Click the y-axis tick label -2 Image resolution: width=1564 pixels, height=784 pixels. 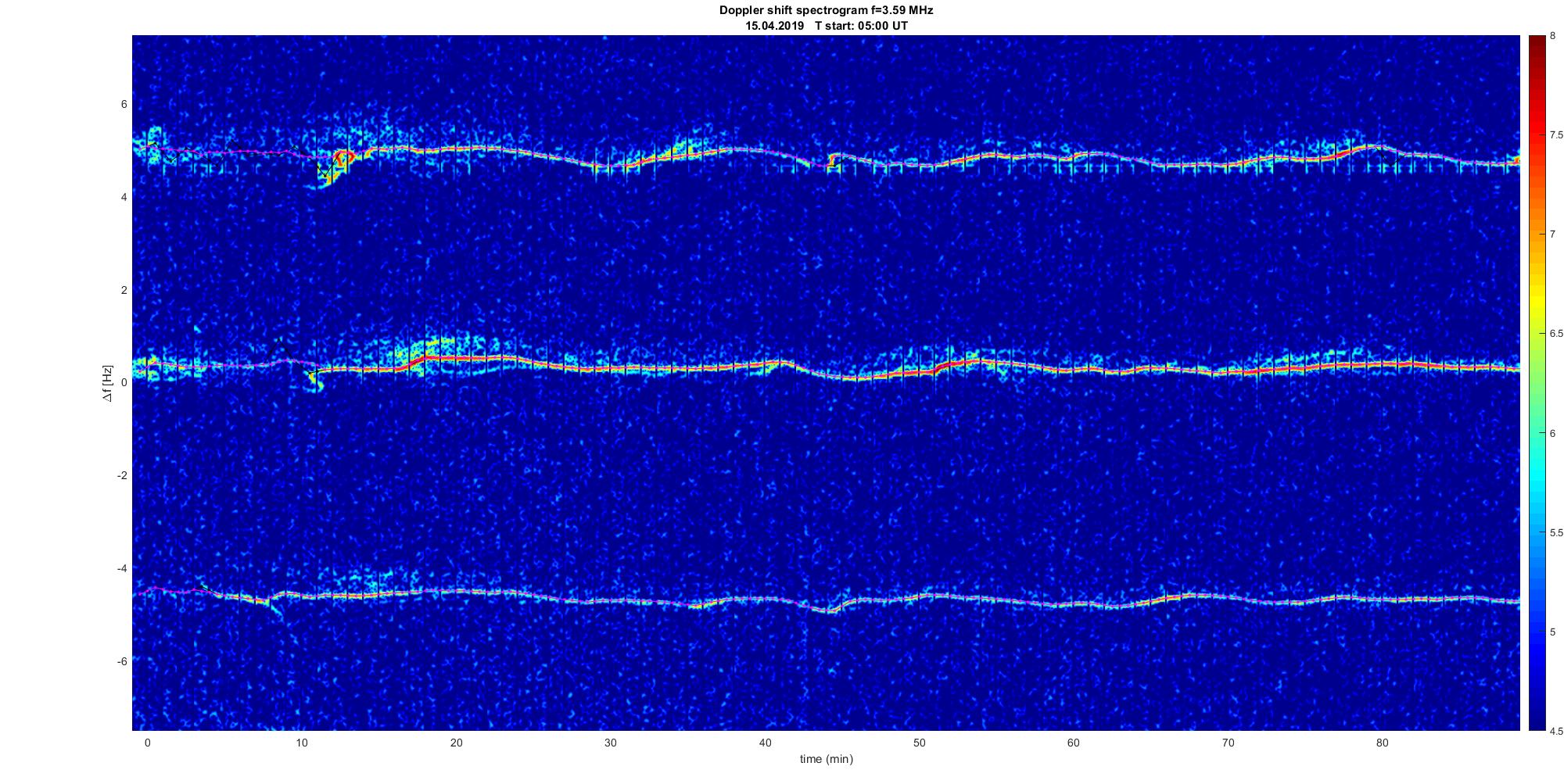123,475
